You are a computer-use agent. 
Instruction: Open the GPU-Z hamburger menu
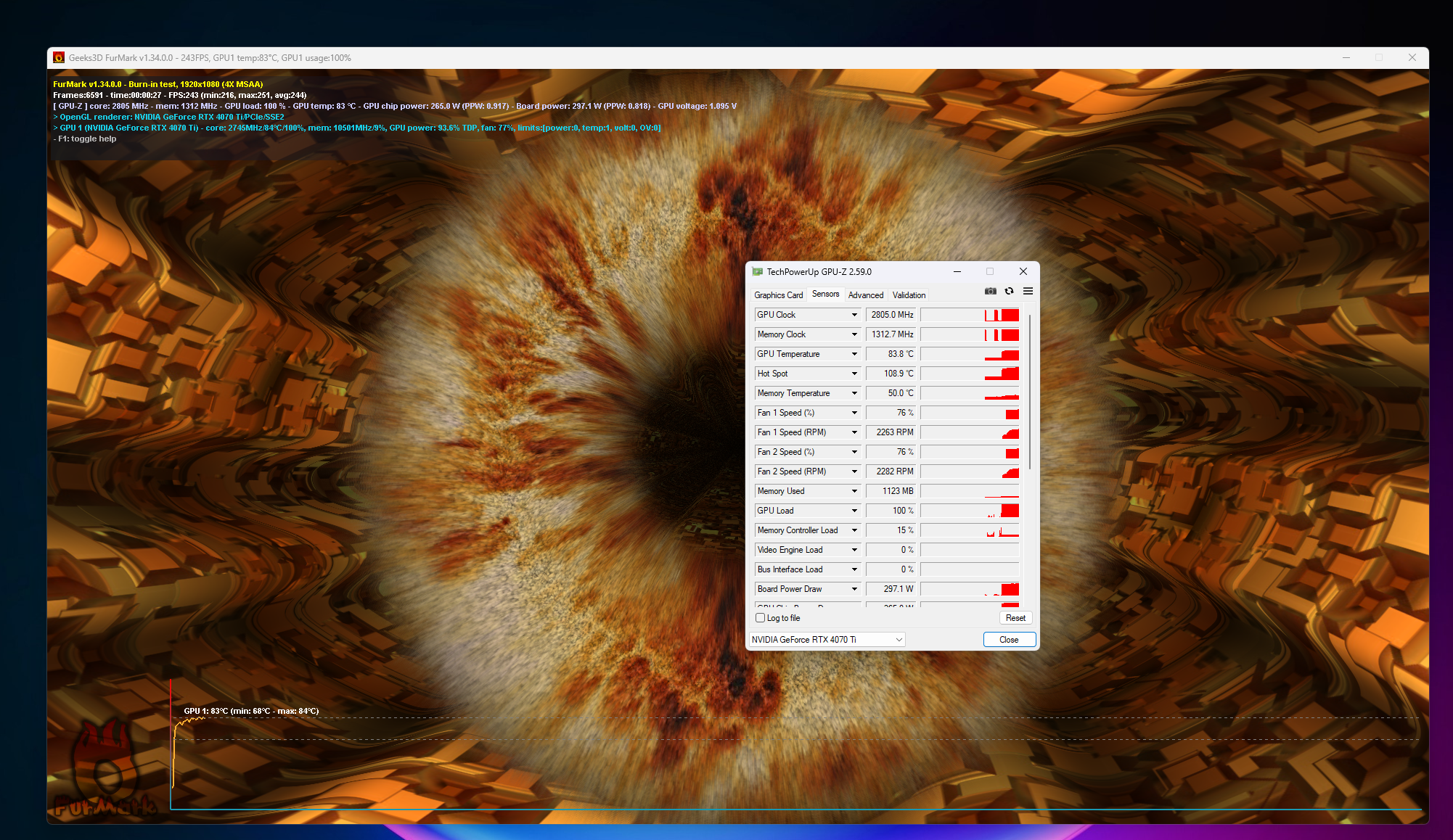pyautogui.click(x=1028, y=291)
